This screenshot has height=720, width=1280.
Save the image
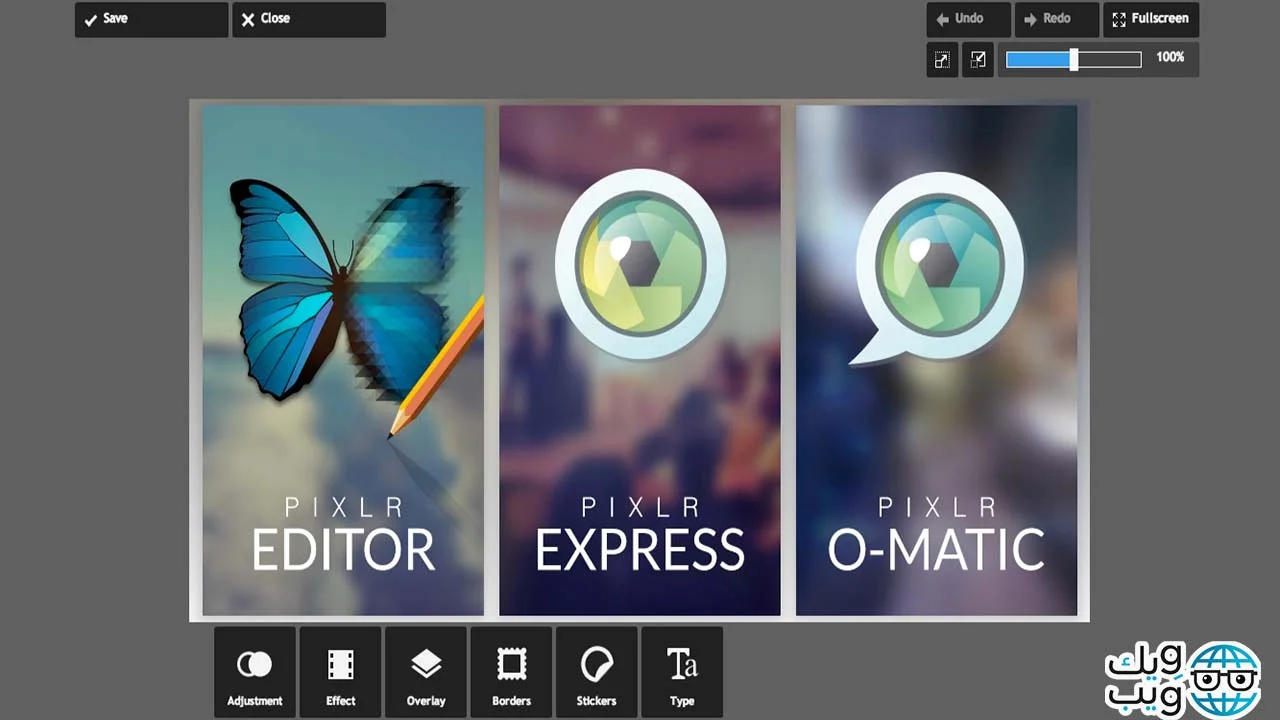[151, 19]
